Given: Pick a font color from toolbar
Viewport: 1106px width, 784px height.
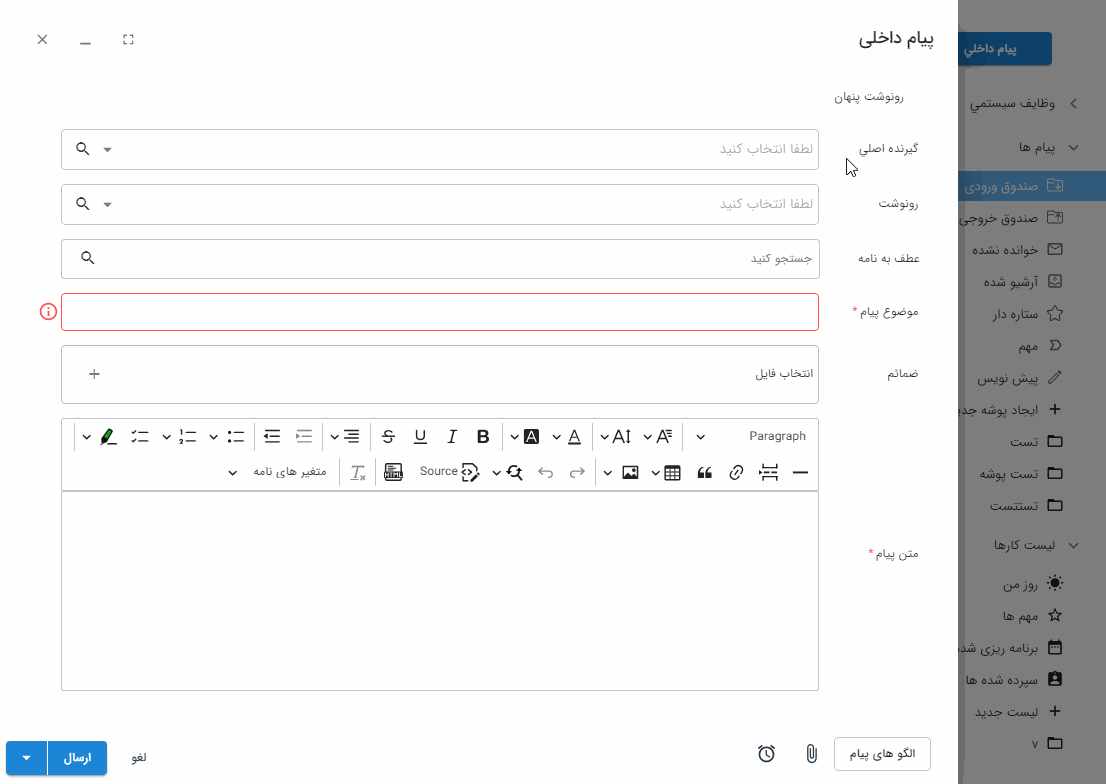Looking at the screenshot, I should [x=574, y=436].
